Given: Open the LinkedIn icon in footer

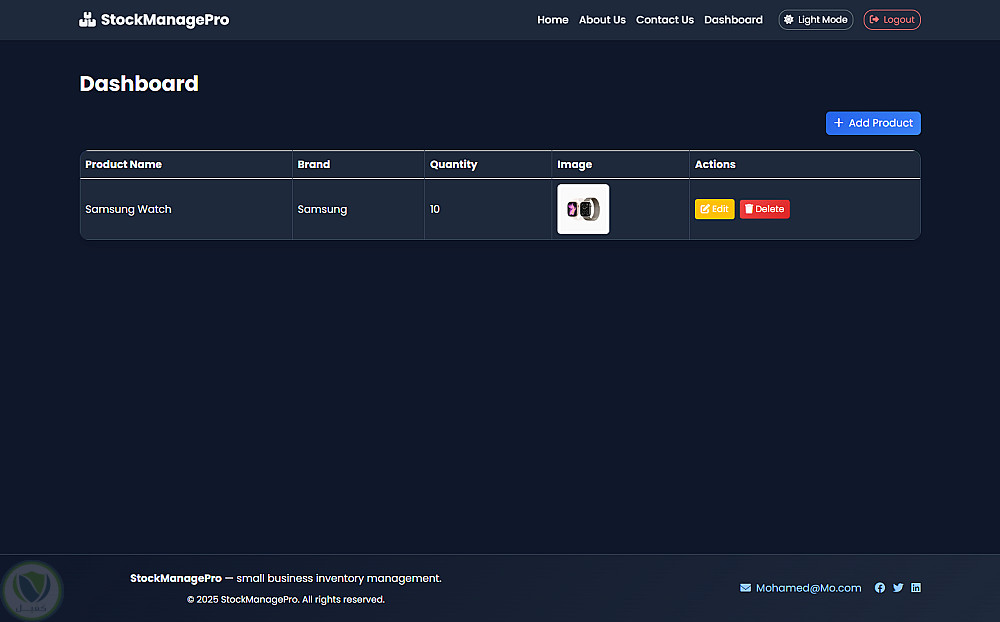Looking at the screenshot, I should pyautogui.click(x=916, y=588).
